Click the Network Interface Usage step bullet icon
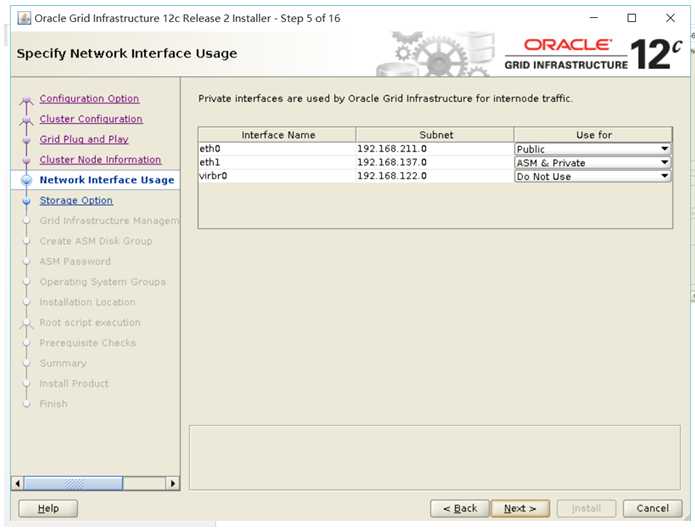This screenshot has height=531, width=695. click(x=27, y=180)
